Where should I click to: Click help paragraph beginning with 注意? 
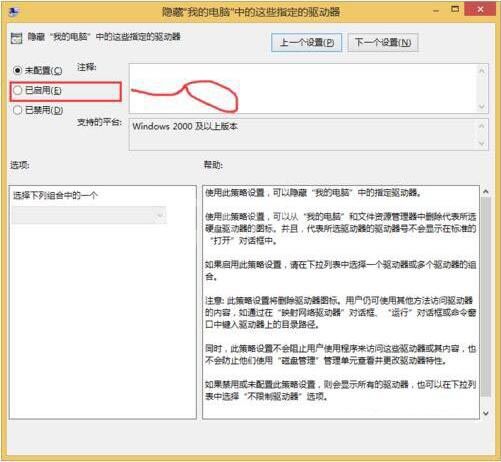[x=340, y=312]
